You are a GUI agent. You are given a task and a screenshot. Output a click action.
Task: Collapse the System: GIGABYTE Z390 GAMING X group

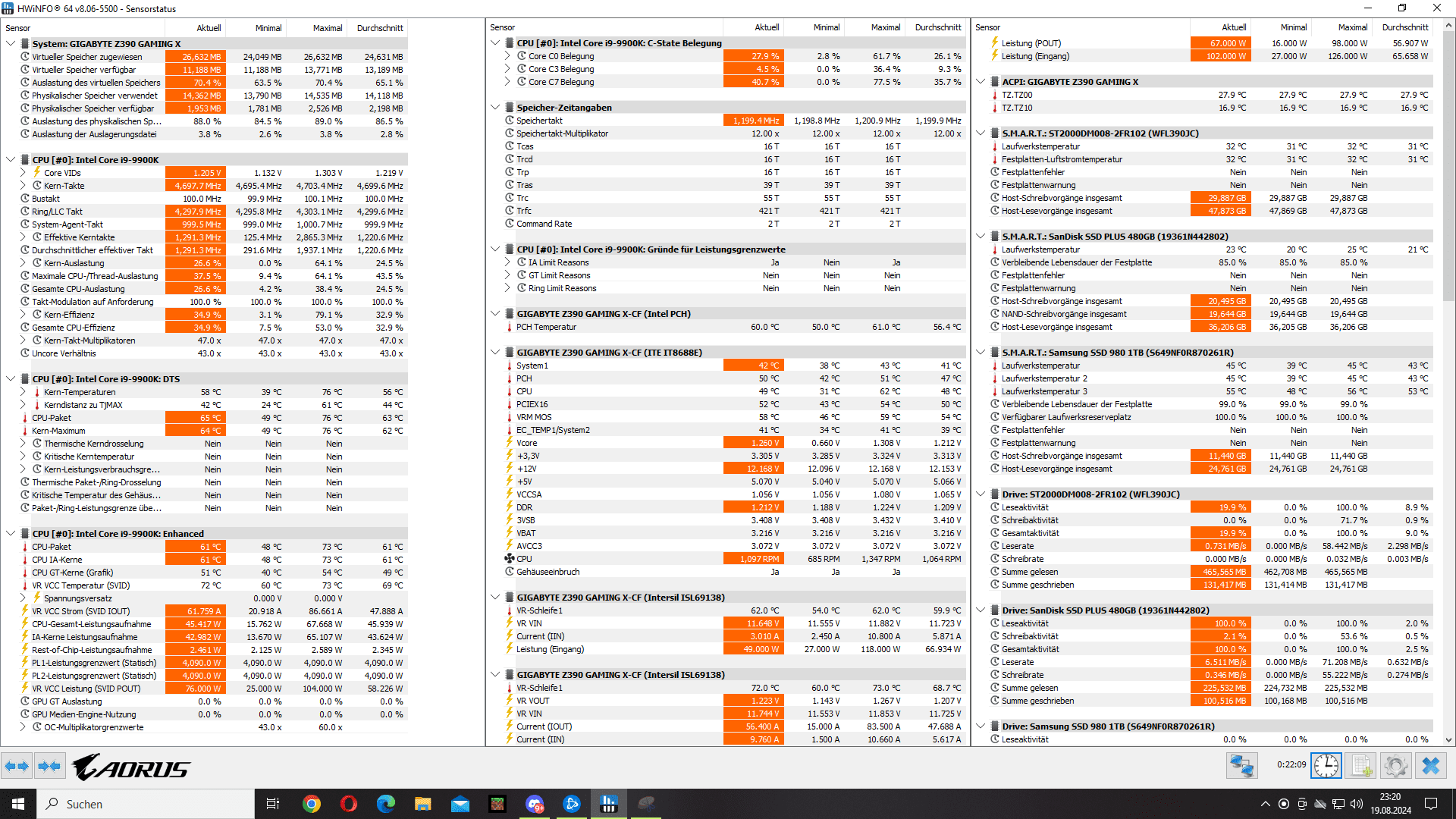(x=11, y=44)
